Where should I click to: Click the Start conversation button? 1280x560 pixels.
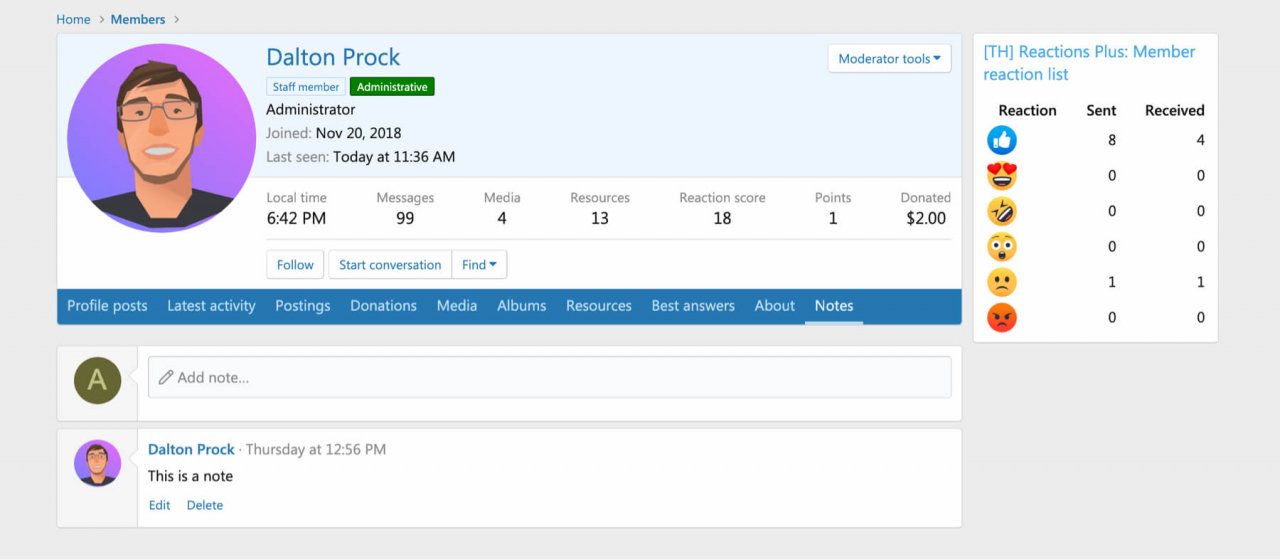pos(390,265)
